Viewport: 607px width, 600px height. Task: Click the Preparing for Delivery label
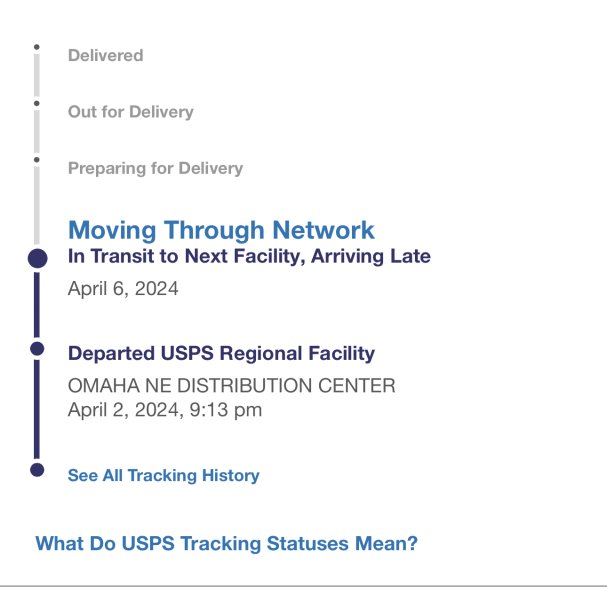coord(155,168)
